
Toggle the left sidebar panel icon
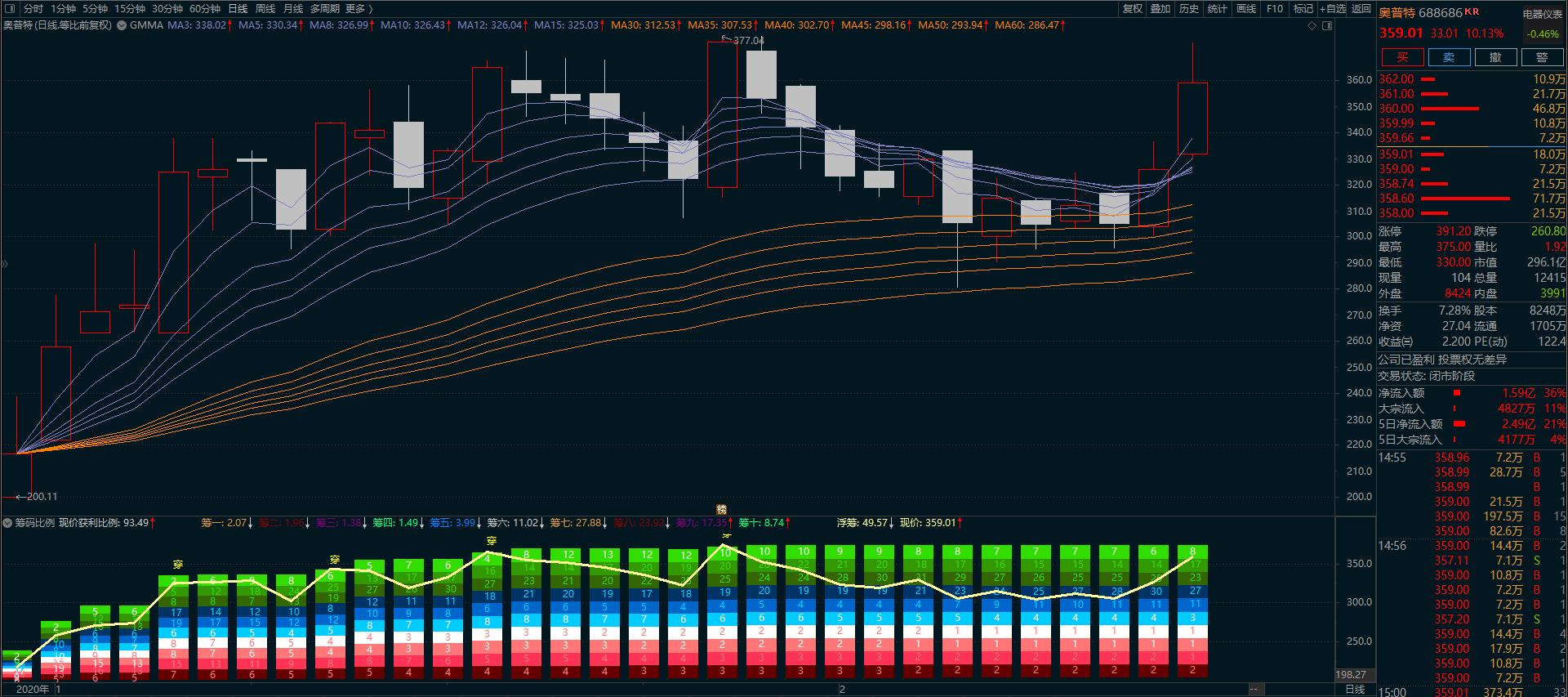point(10,9)
